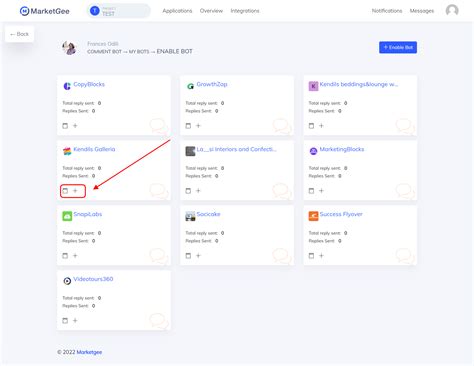Open the calendar icon on GrowthZap card
474x366 pixels.
(x=188, y=126)
